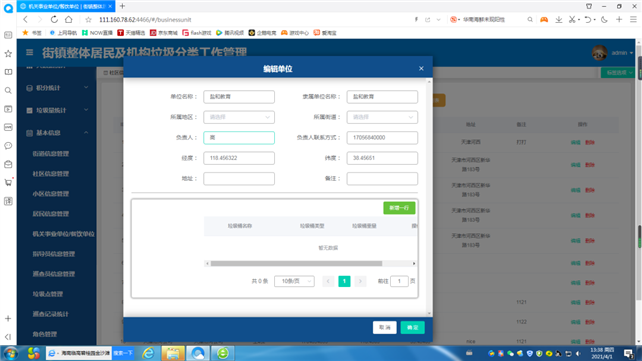Open reading book icon in browser sidebar
Image resolution: width=642 pixels, height=361 pixels.
coord(8,72)
